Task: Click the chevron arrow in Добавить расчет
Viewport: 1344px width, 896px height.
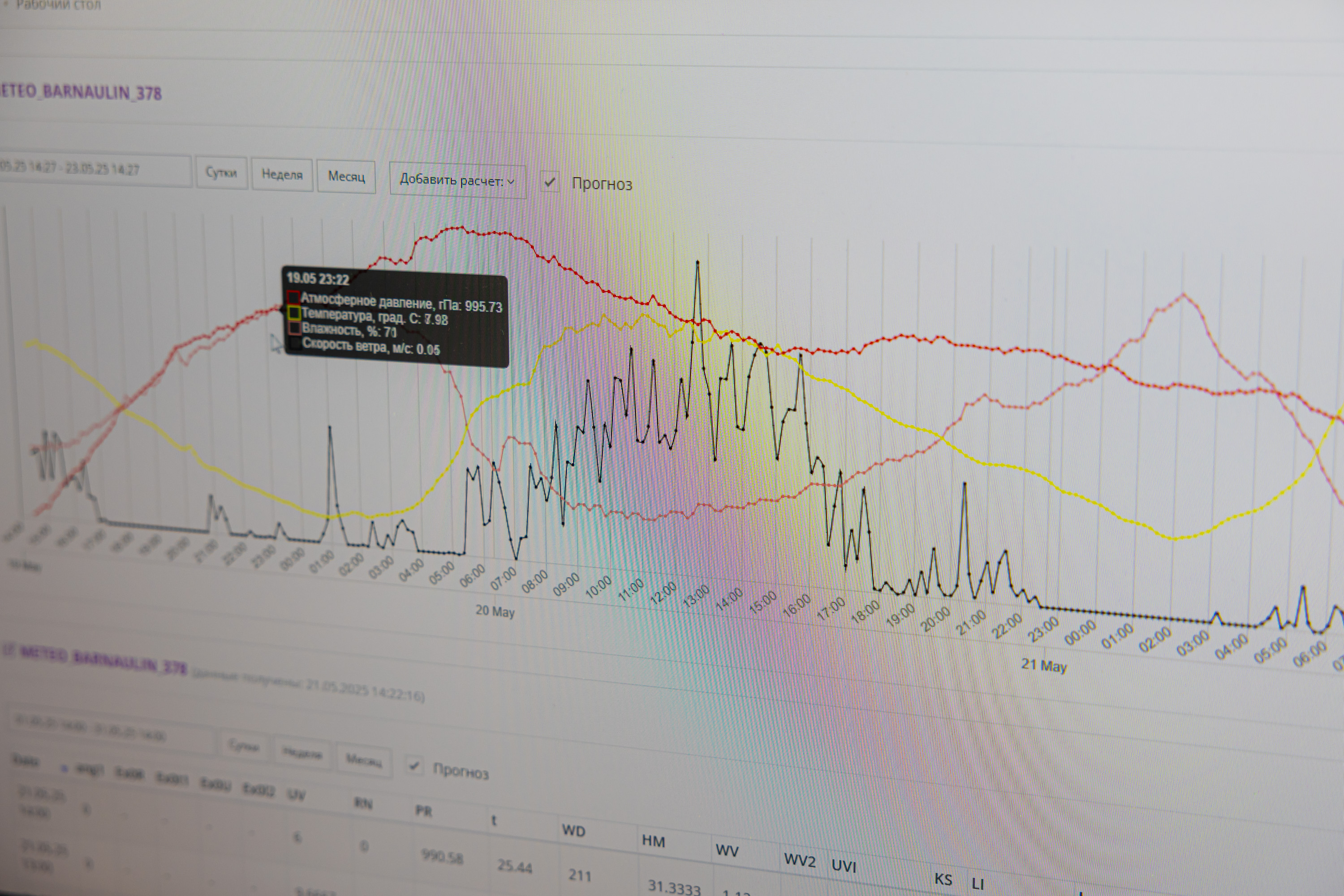Action: 511,182
